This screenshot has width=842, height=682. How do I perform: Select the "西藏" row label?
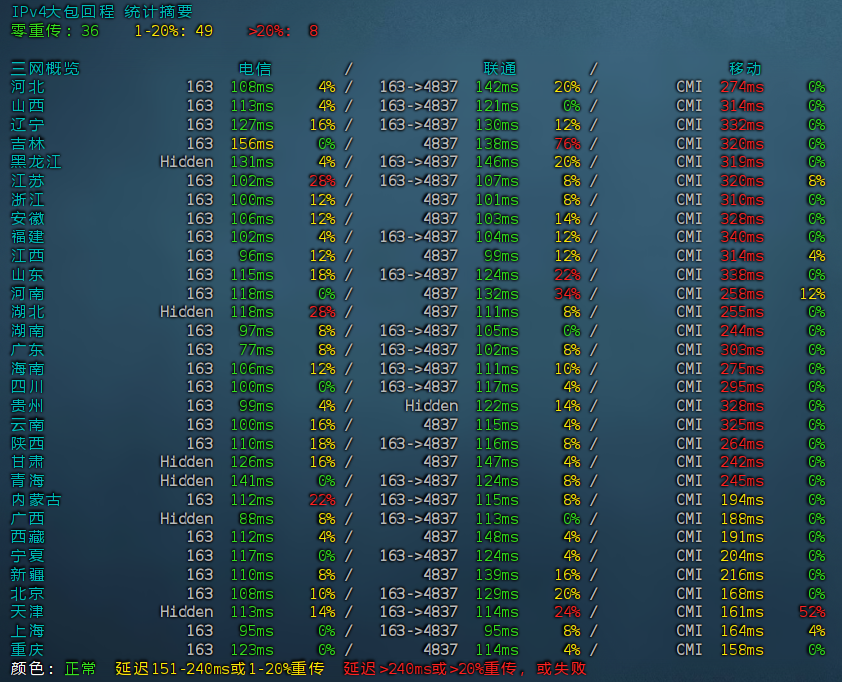click(28, 537)
